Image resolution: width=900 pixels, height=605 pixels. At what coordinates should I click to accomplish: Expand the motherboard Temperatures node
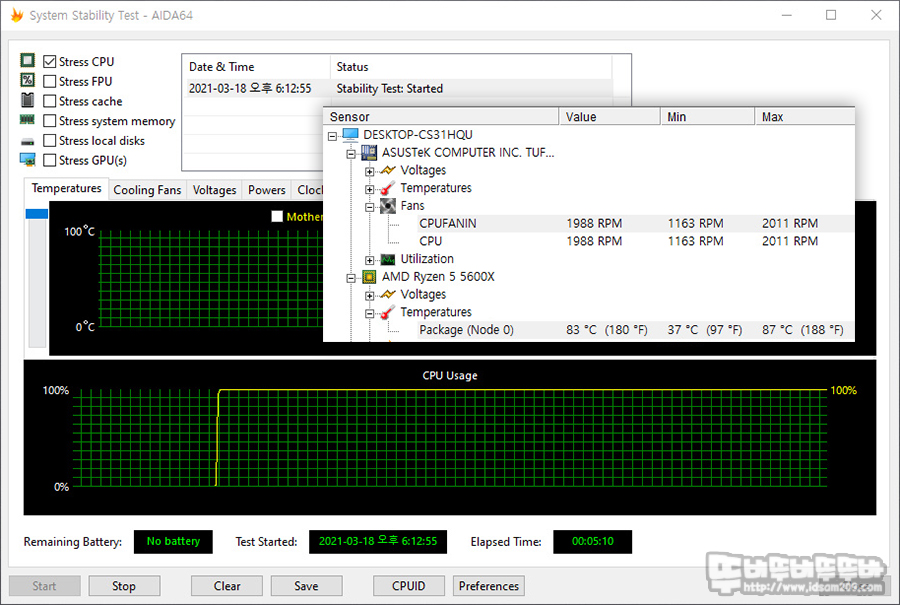[x=370, y=189]
